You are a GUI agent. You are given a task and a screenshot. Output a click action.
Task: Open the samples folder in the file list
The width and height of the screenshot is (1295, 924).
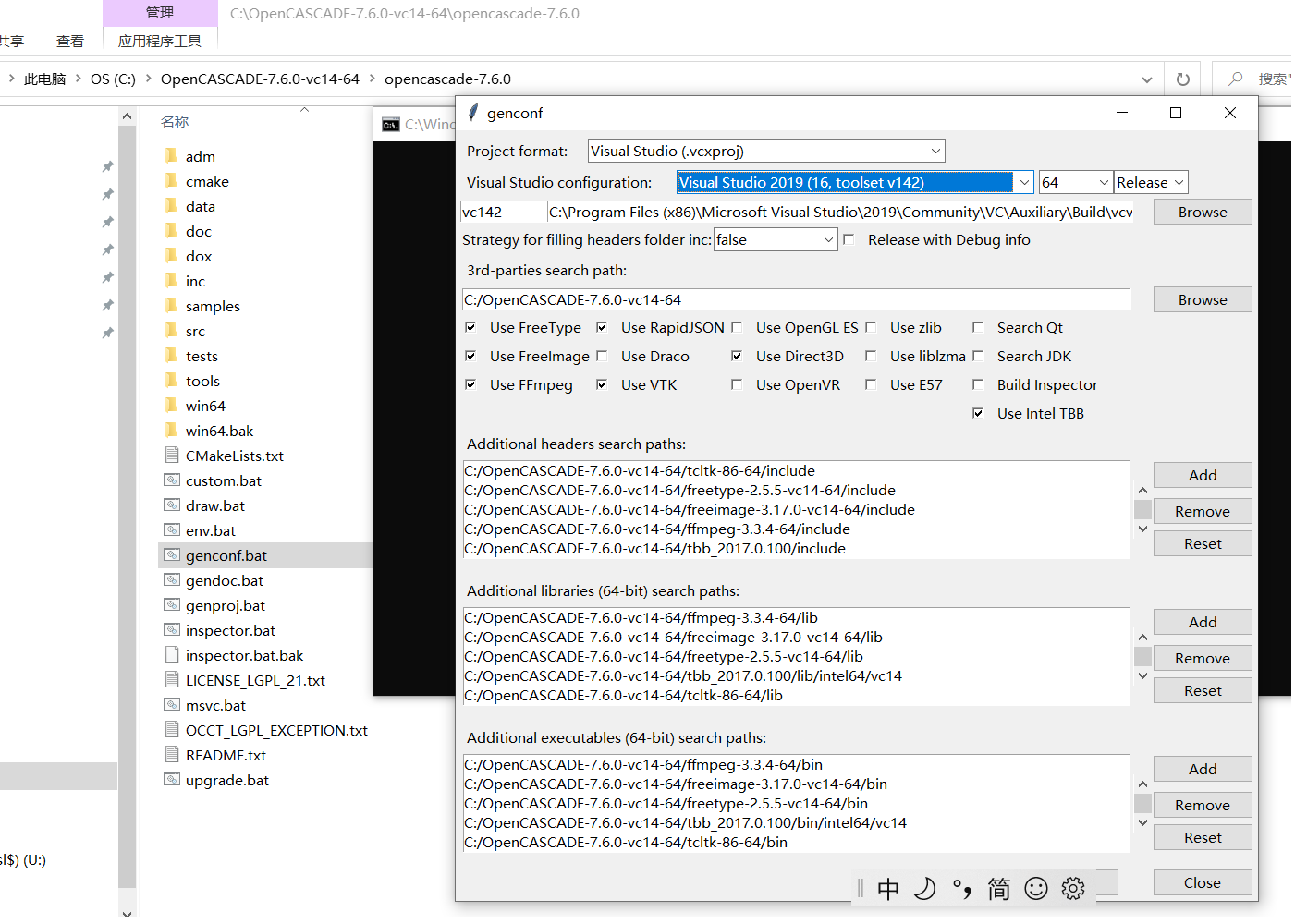click(x=212, y=305)
